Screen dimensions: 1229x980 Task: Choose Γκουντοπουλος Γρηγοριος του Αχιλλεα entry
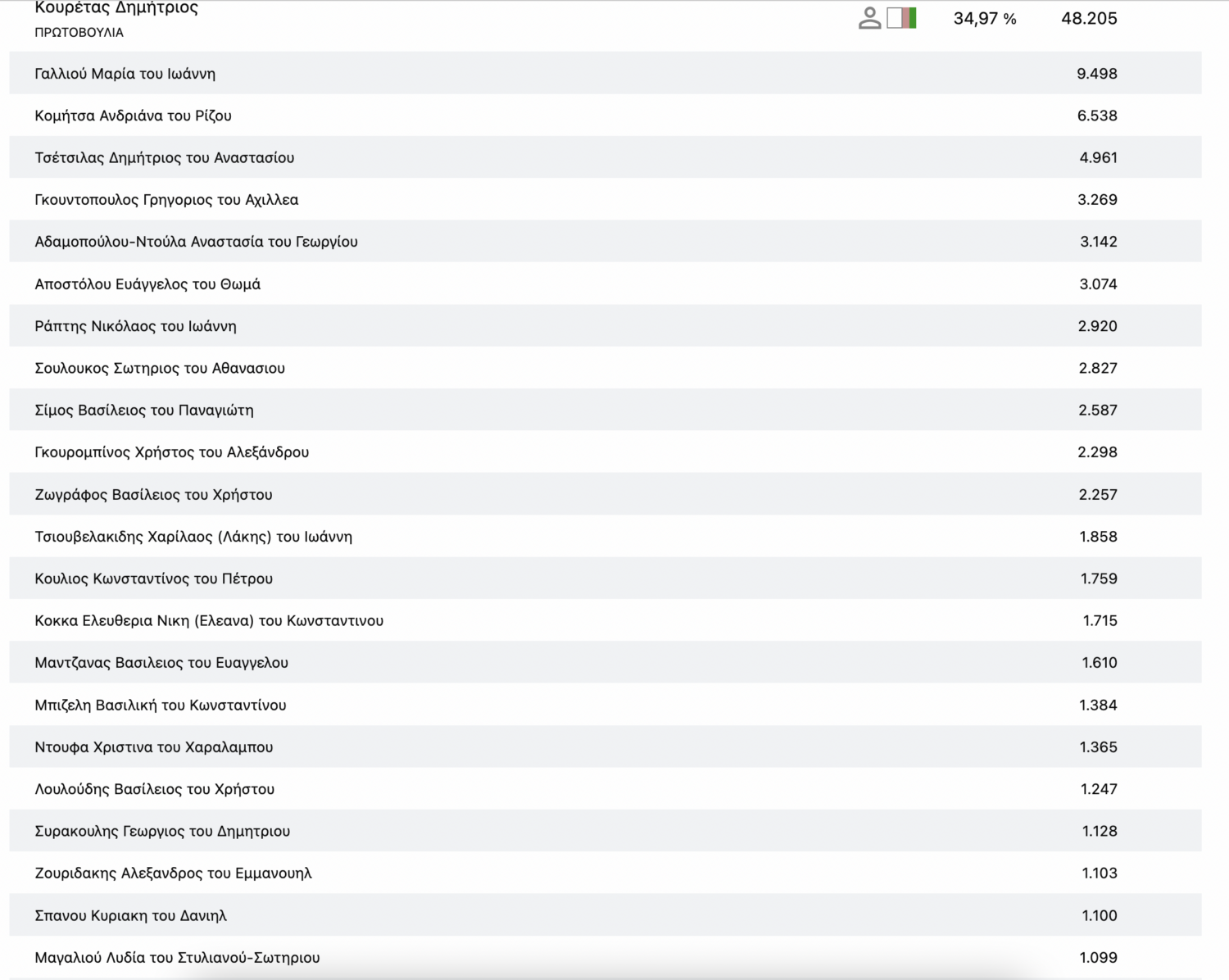tap(166, 200)
